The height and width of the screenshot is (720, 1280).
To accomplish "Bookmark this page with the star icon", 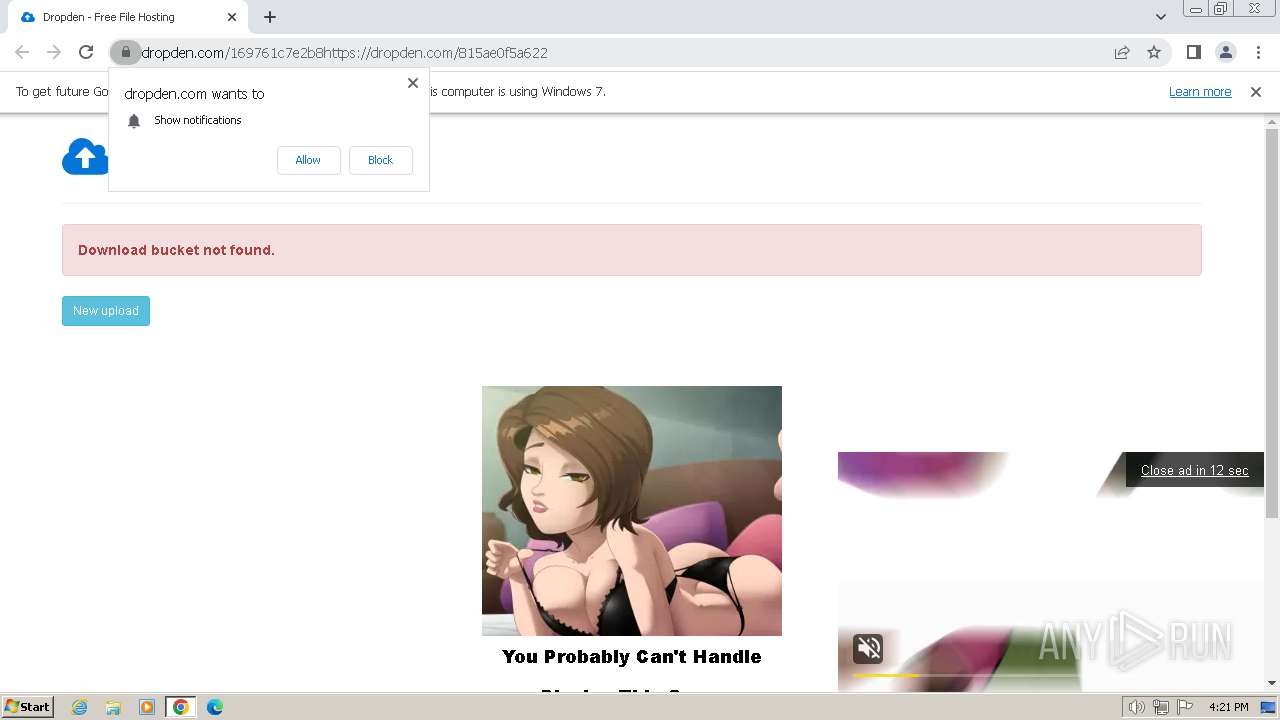I will click(1154, 52).
